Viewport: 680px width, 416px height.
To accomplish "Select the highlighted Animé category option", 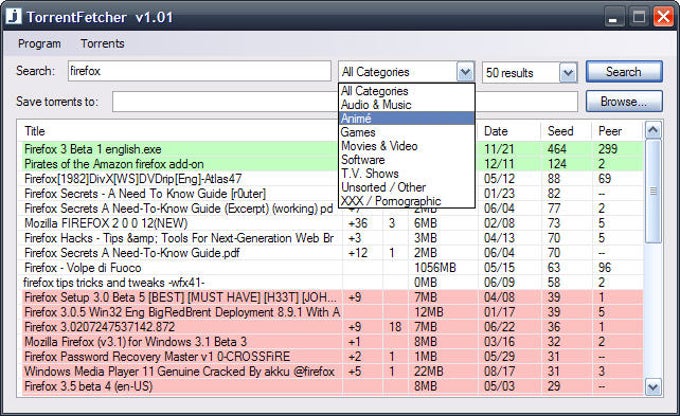I will pos(406,118).
